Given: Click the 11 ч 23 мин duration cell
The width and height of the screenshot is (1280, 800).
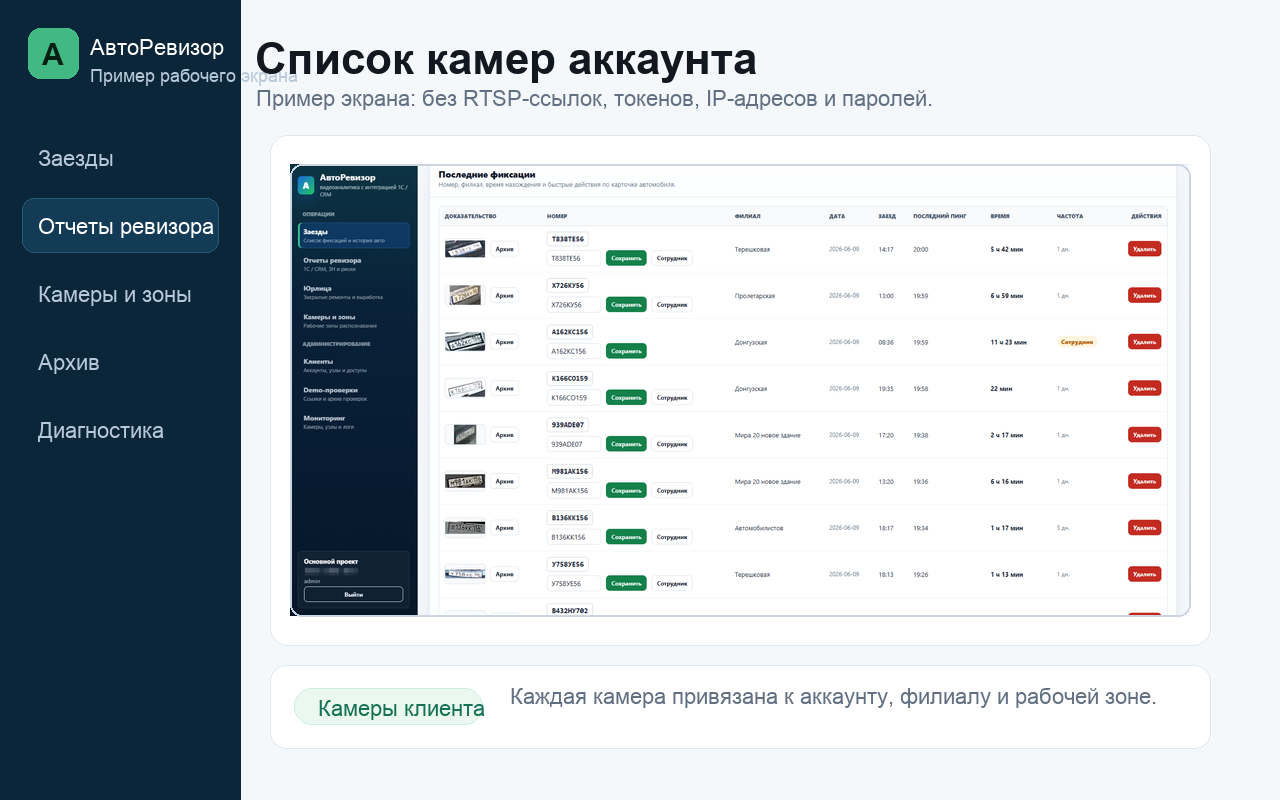Looking at the screenshot, I should click(x=1008, y=342).
